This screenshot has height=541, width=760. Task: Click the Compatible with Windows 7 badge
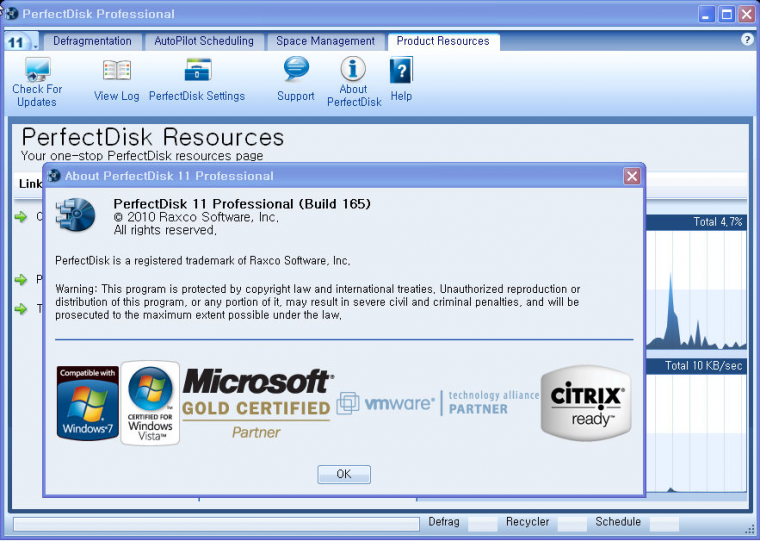coord(87,402)
